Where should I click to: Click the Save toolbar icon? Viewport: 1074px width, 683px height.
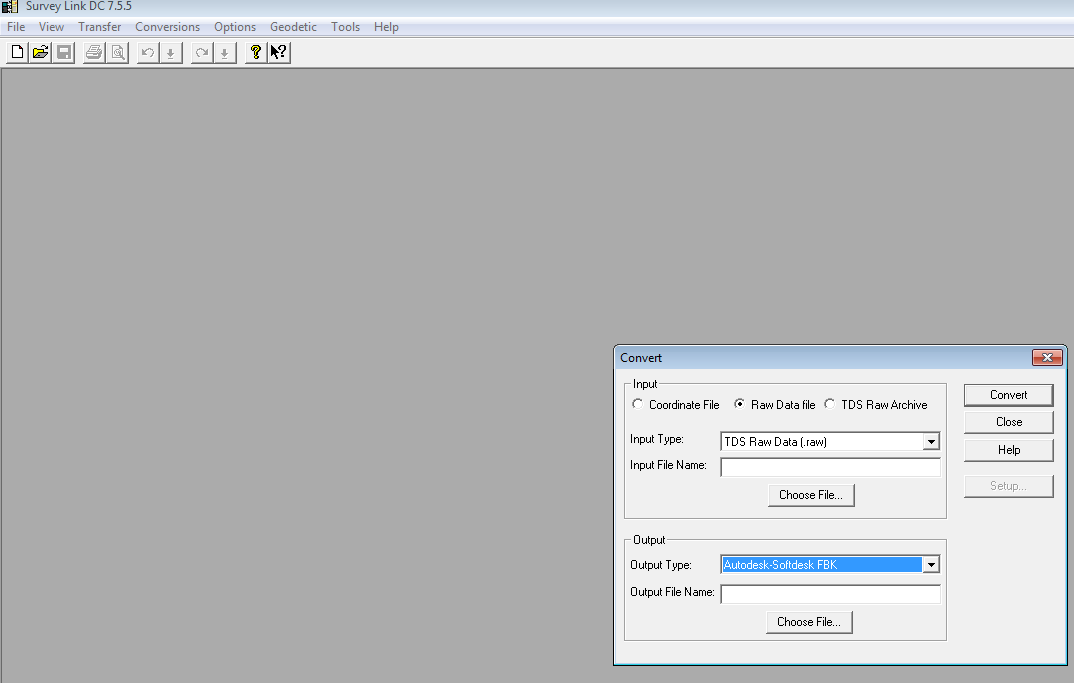(x=63, y=52)
